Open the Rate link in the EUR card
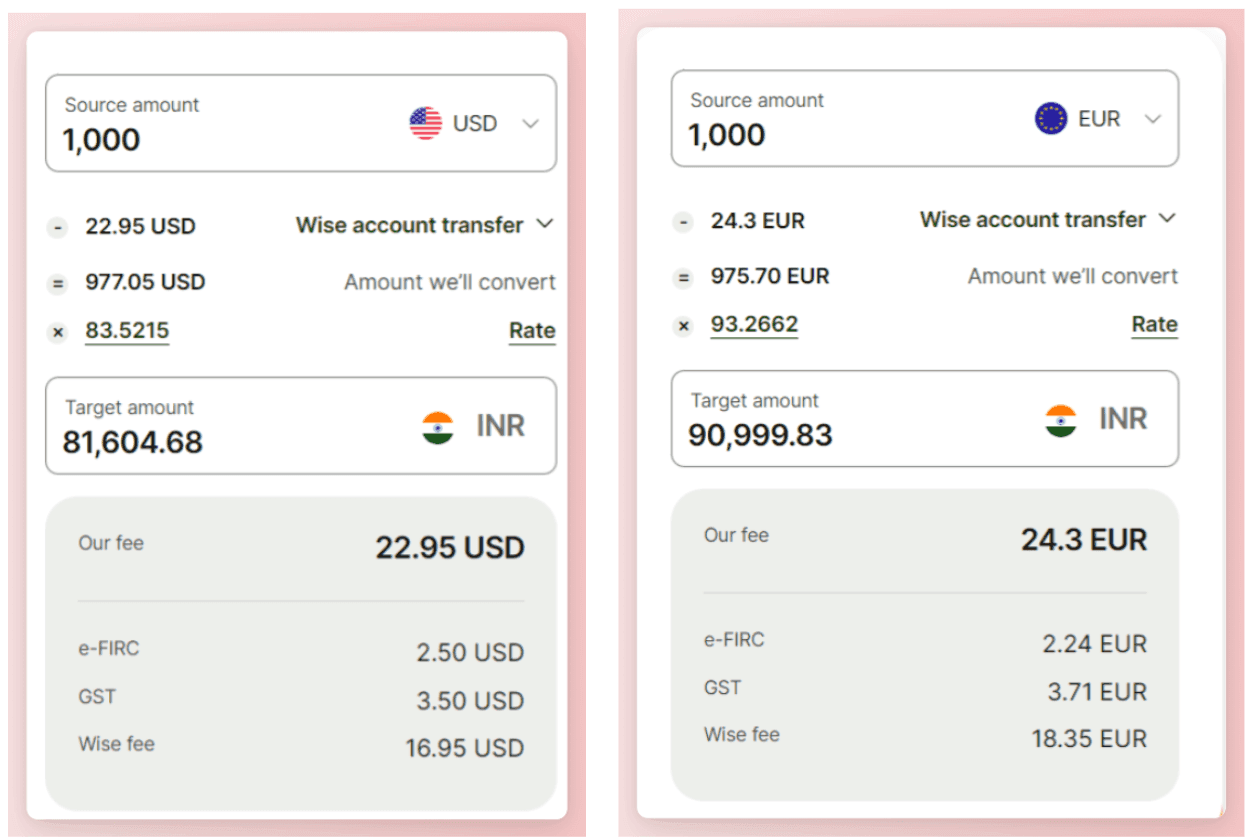This screenshot has width=1246, height=838. [x=1154, y=324]
